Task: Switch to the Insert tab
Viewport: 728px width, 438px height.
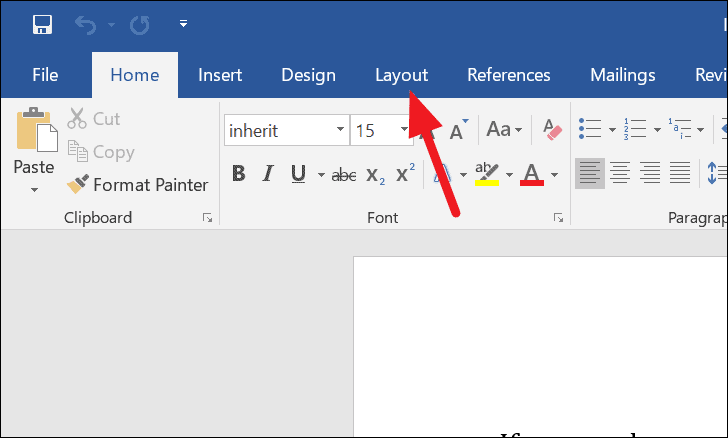Action: pos(220,75)
